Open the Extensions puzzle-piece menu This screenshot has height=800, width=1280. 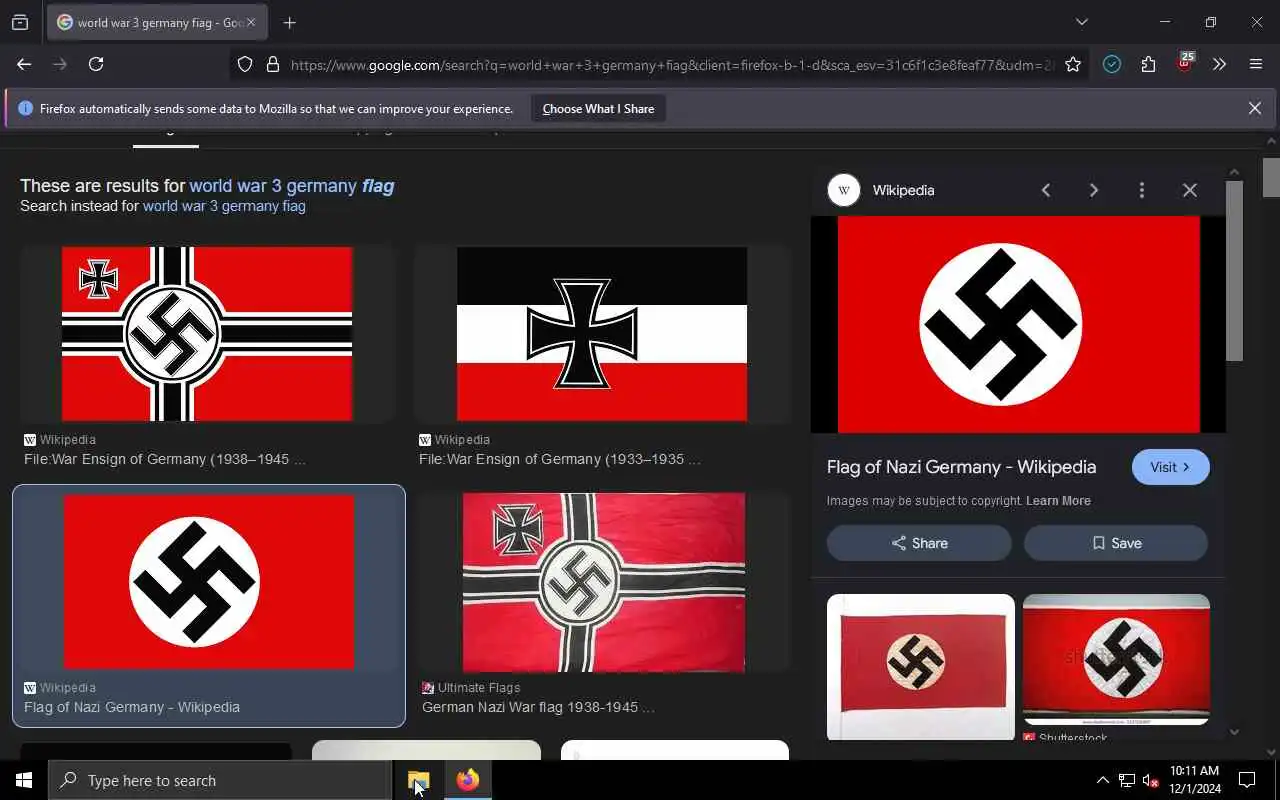(1148, 64)
